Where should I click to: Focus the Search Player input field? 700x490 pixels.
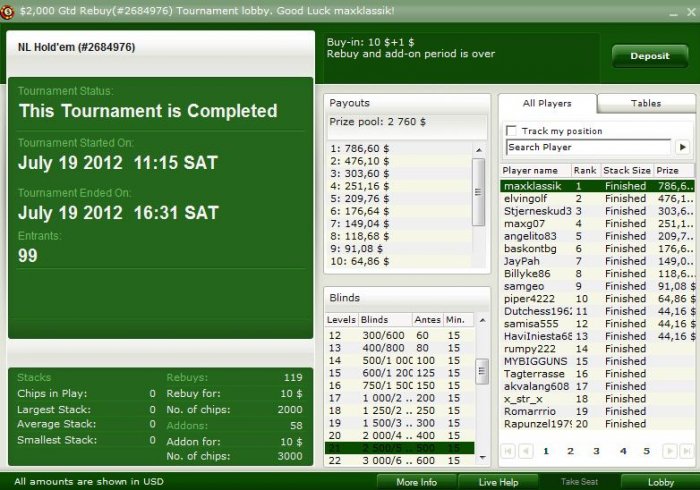[588, 147]
